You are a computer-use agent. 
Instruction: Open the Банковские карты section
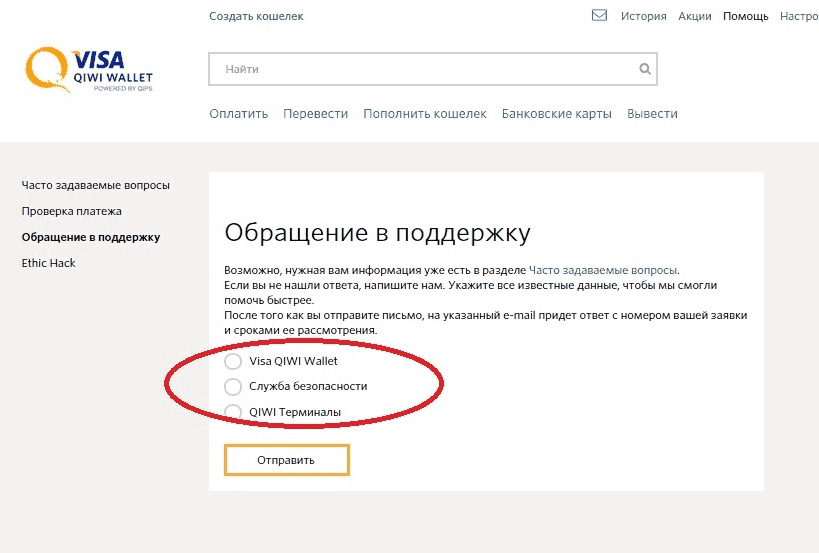(x=556, y=114)
